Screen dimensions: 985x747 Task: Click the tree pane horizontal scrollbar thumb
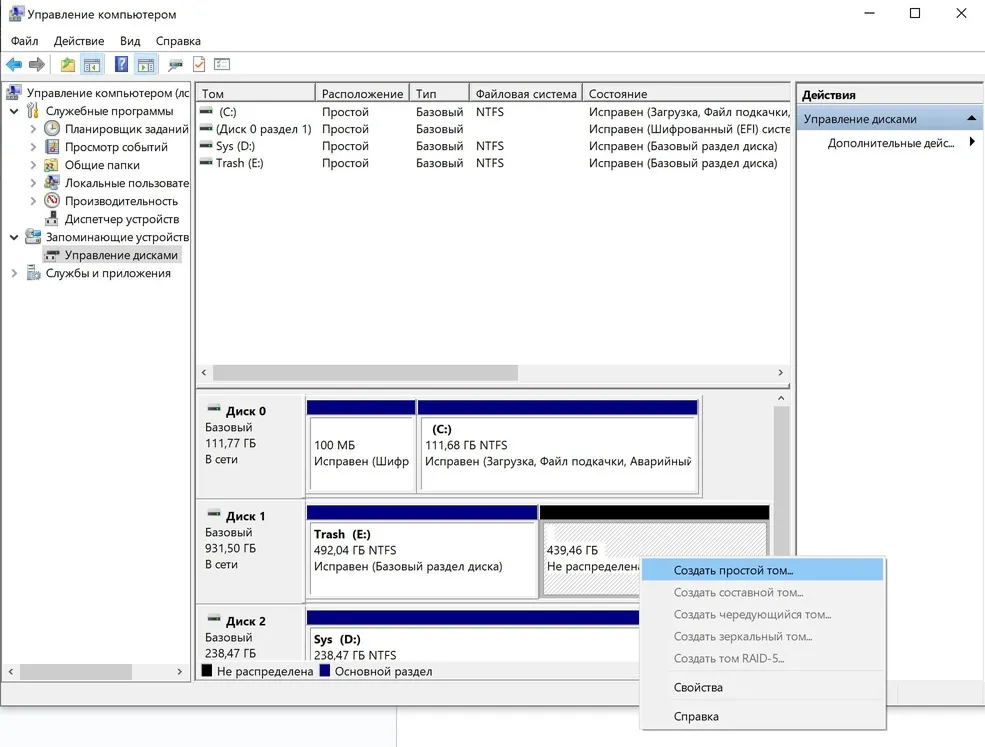coord(76,672)
